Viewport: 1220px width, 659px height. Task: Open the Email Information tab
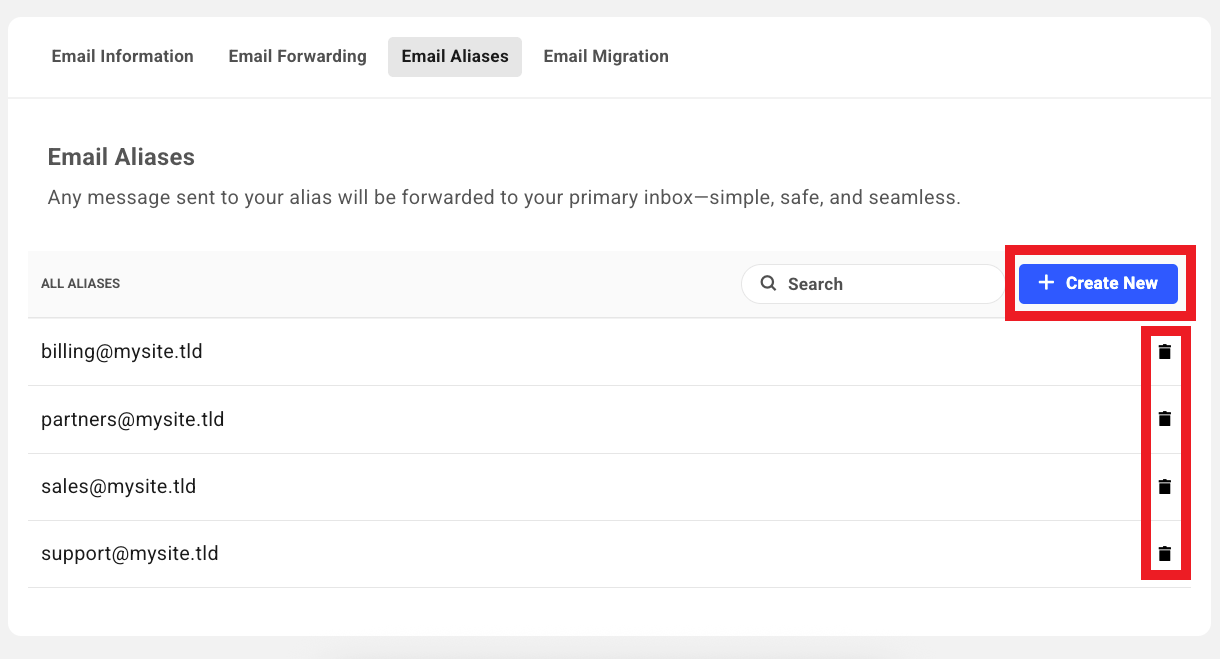coord(123,56)
